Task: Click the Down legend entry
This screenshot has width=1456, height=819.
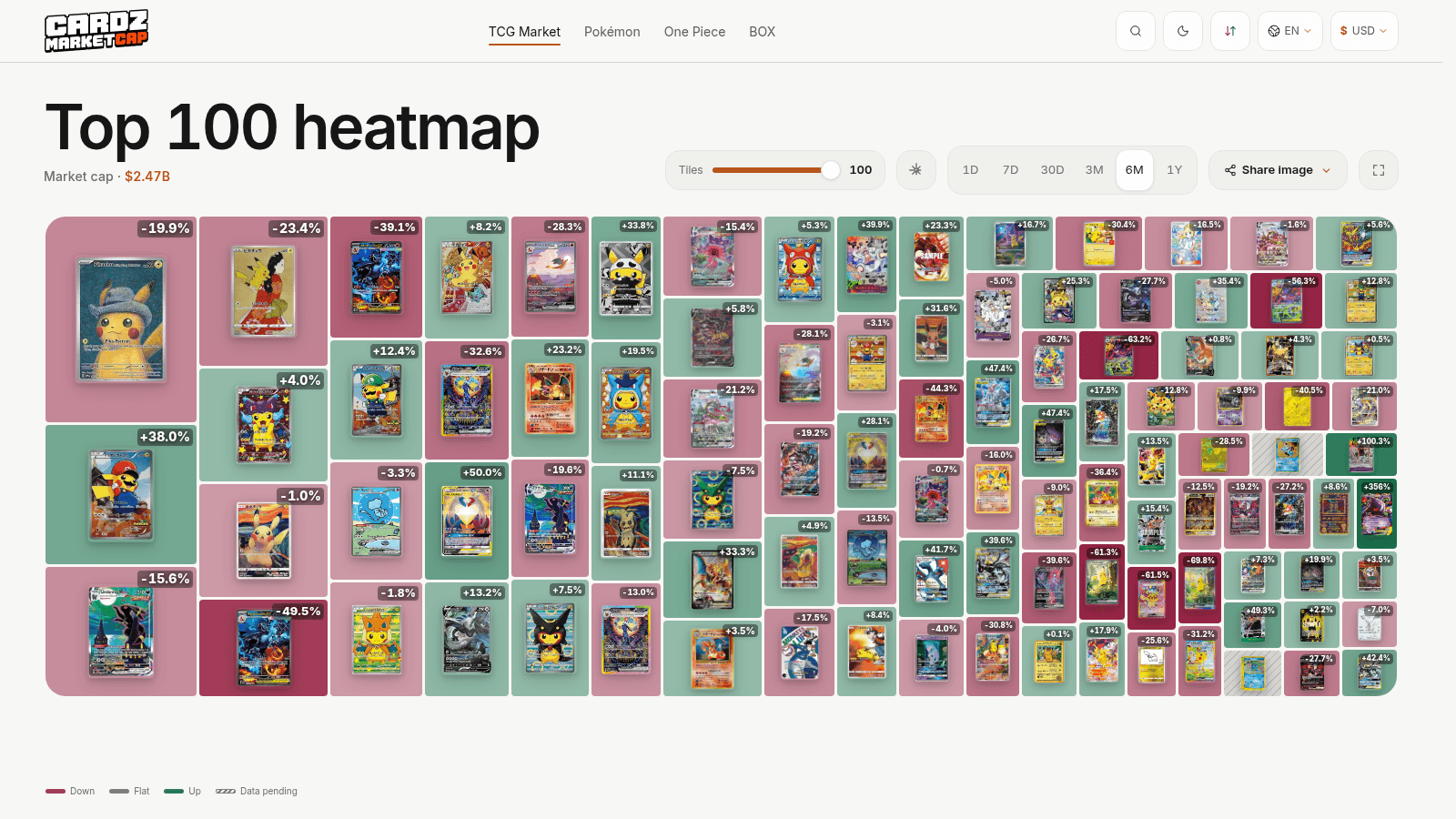Action: point(70,791)
